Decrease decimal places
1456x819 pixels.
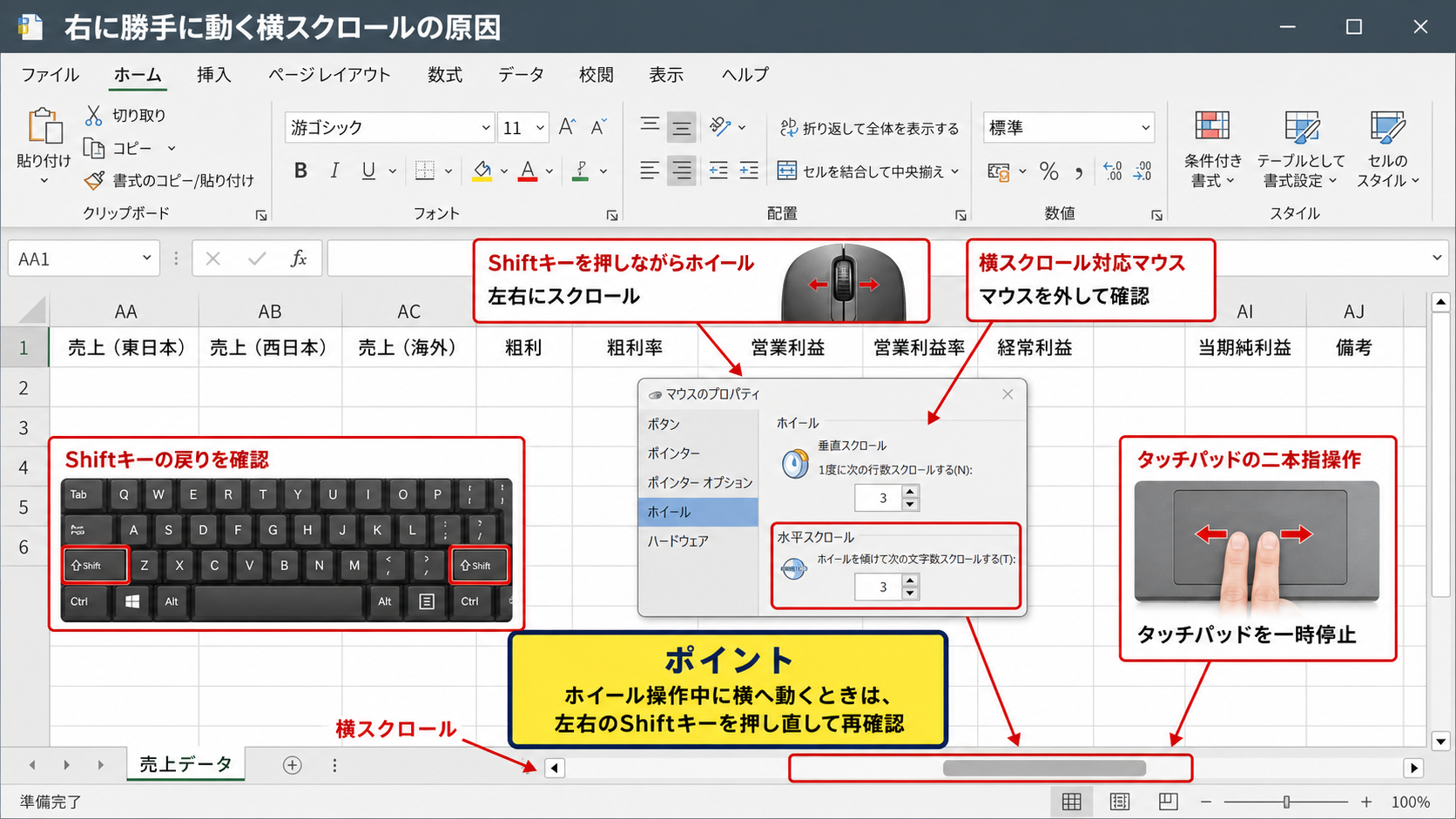1143,171
